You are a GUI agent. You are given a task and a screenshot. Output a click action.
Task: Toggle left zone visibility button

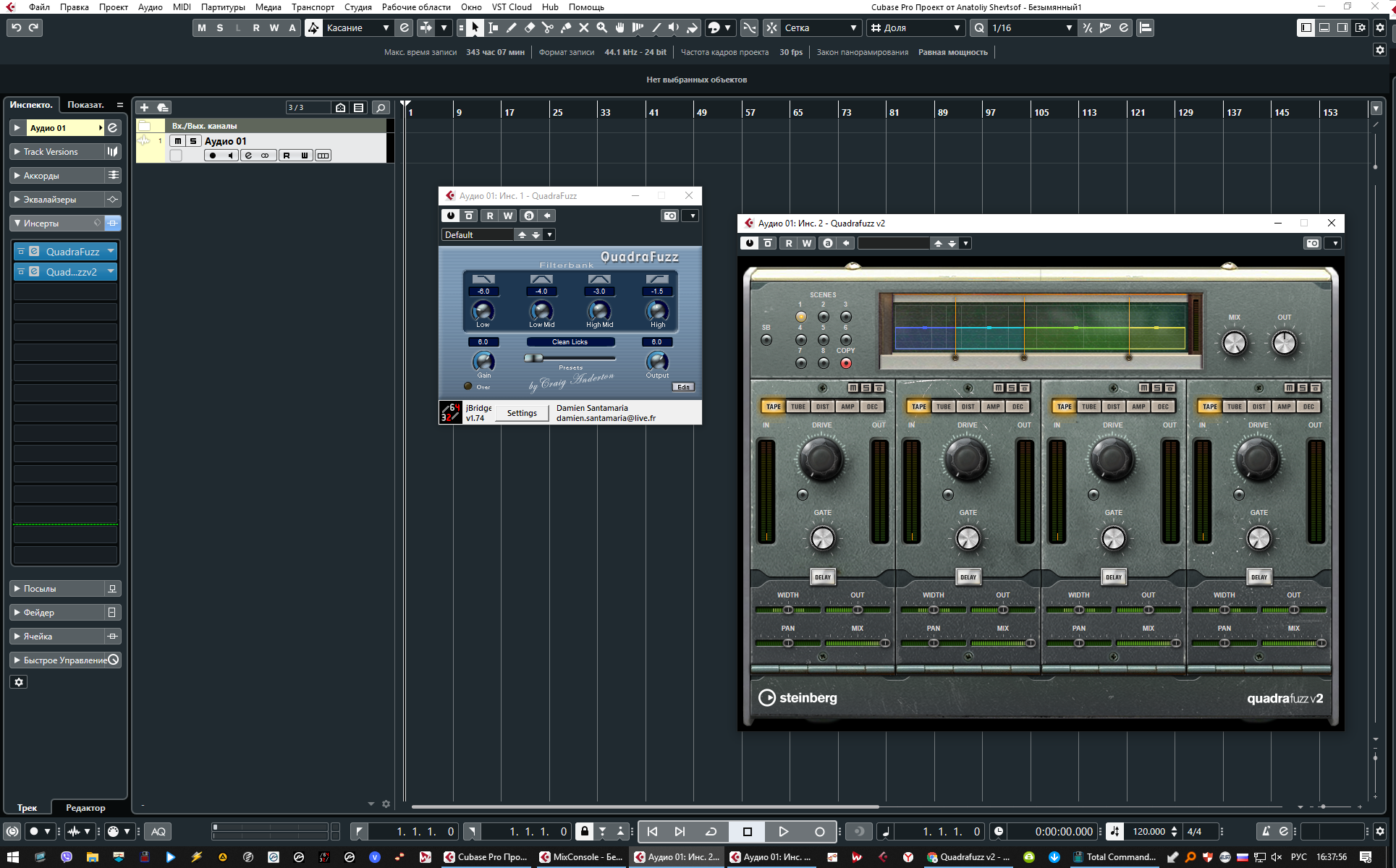point(1306,27)
